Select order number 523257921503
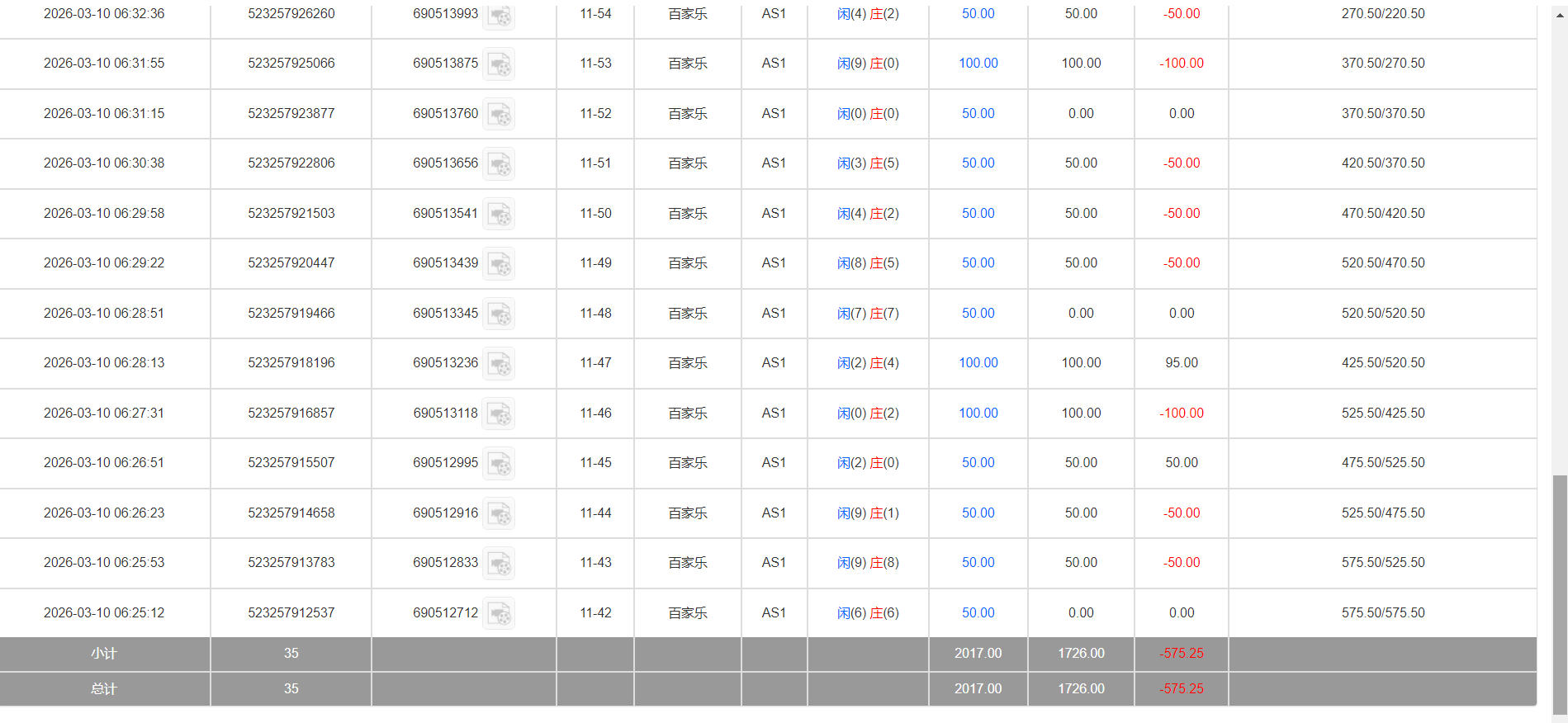The image size is (1568, 723). click(x=291, y=214)
